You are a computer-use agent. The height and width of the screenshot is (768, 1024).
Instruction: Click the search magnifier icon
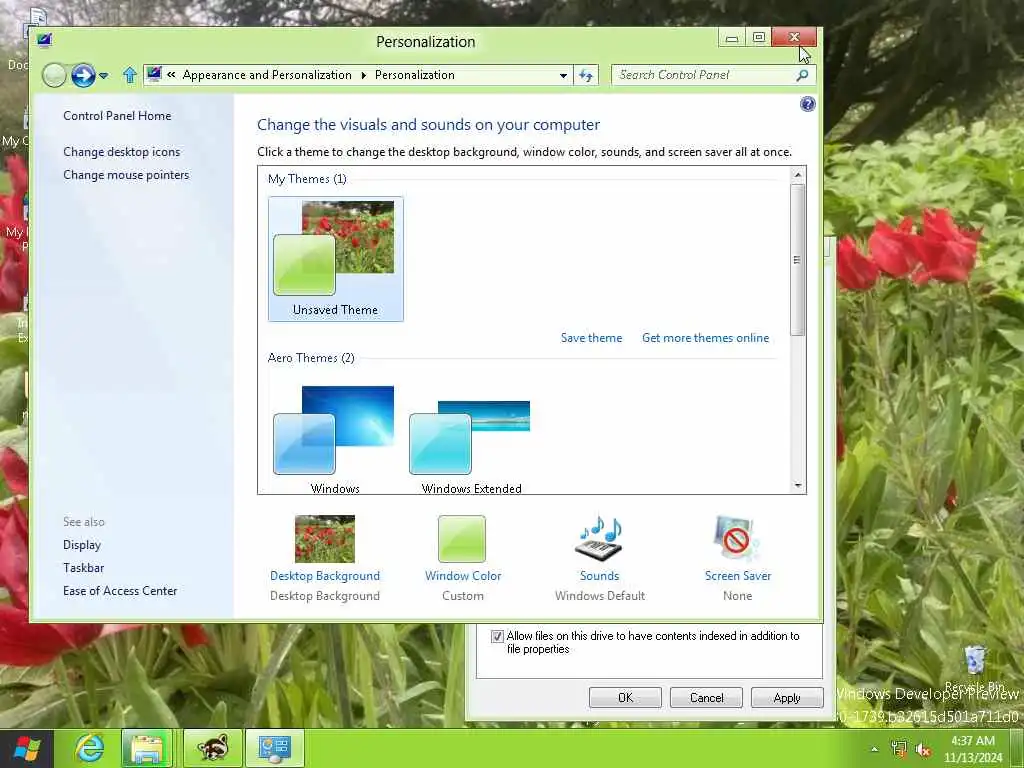click(803, 75)
